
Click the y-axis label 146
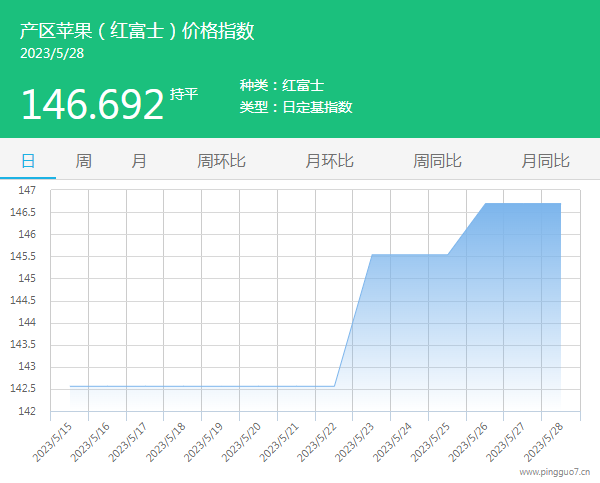27,234
